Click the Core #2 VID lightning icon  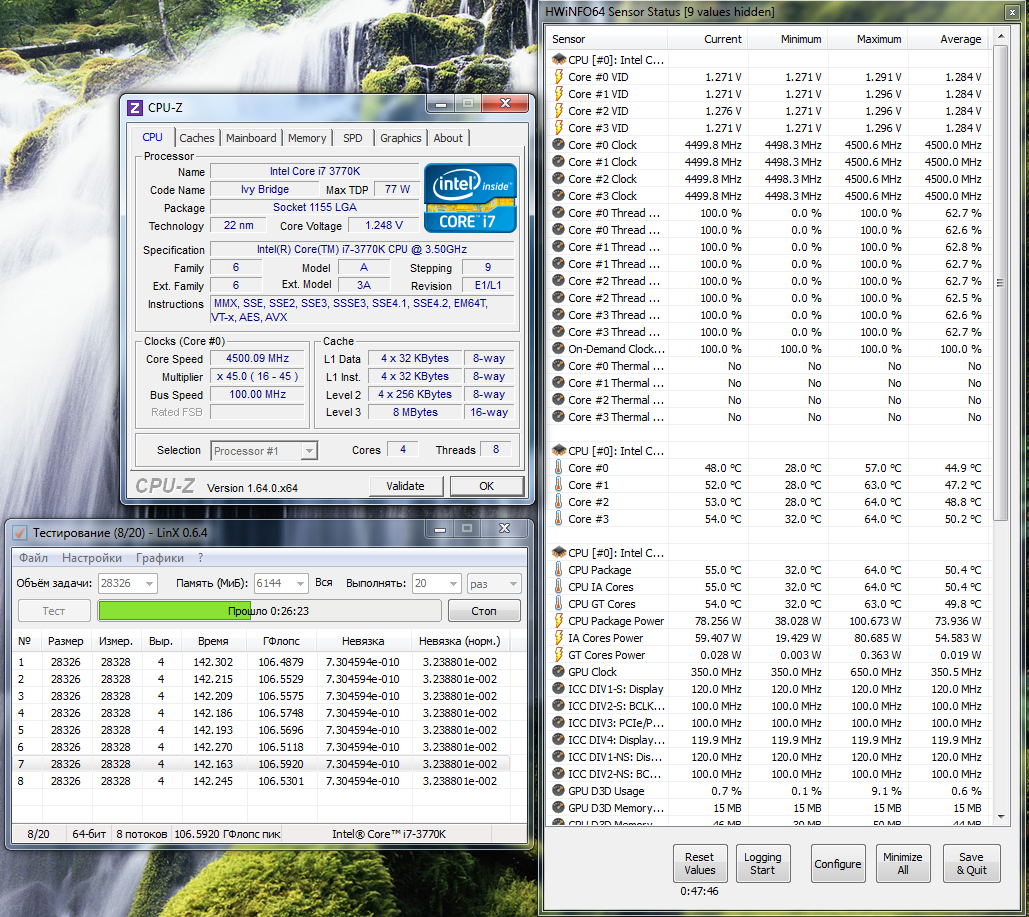click(x=558, y=111)
